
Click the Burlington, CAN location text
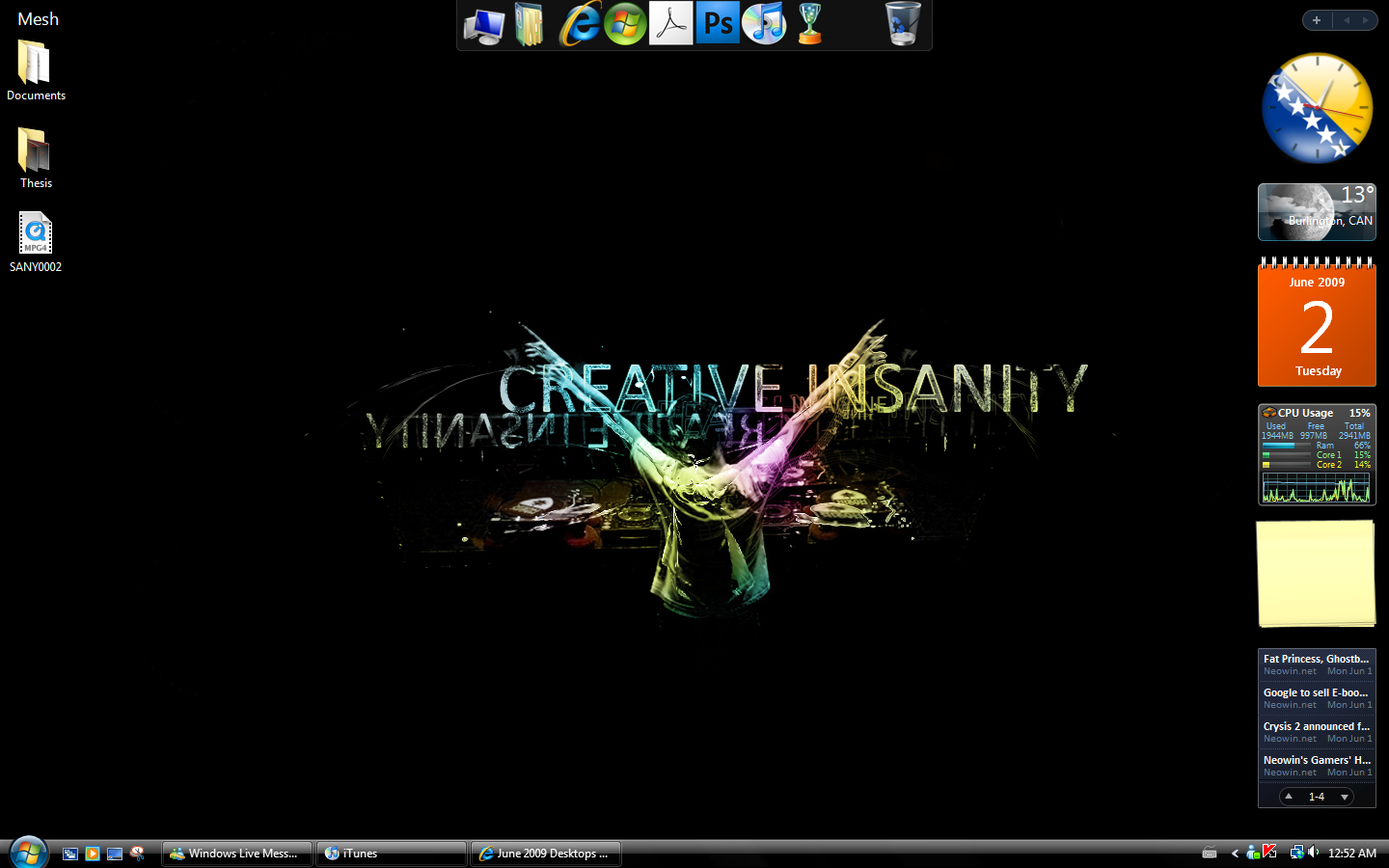[1330, 221]
